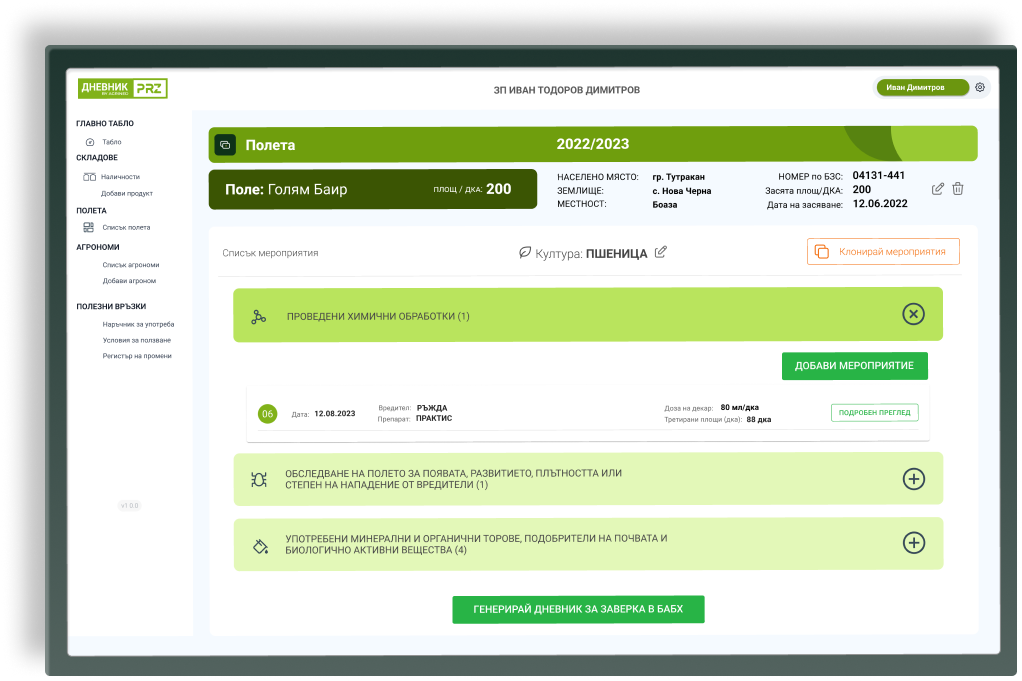Click the Табло home icon in sidebar
1022x681 pixels.
90,142
